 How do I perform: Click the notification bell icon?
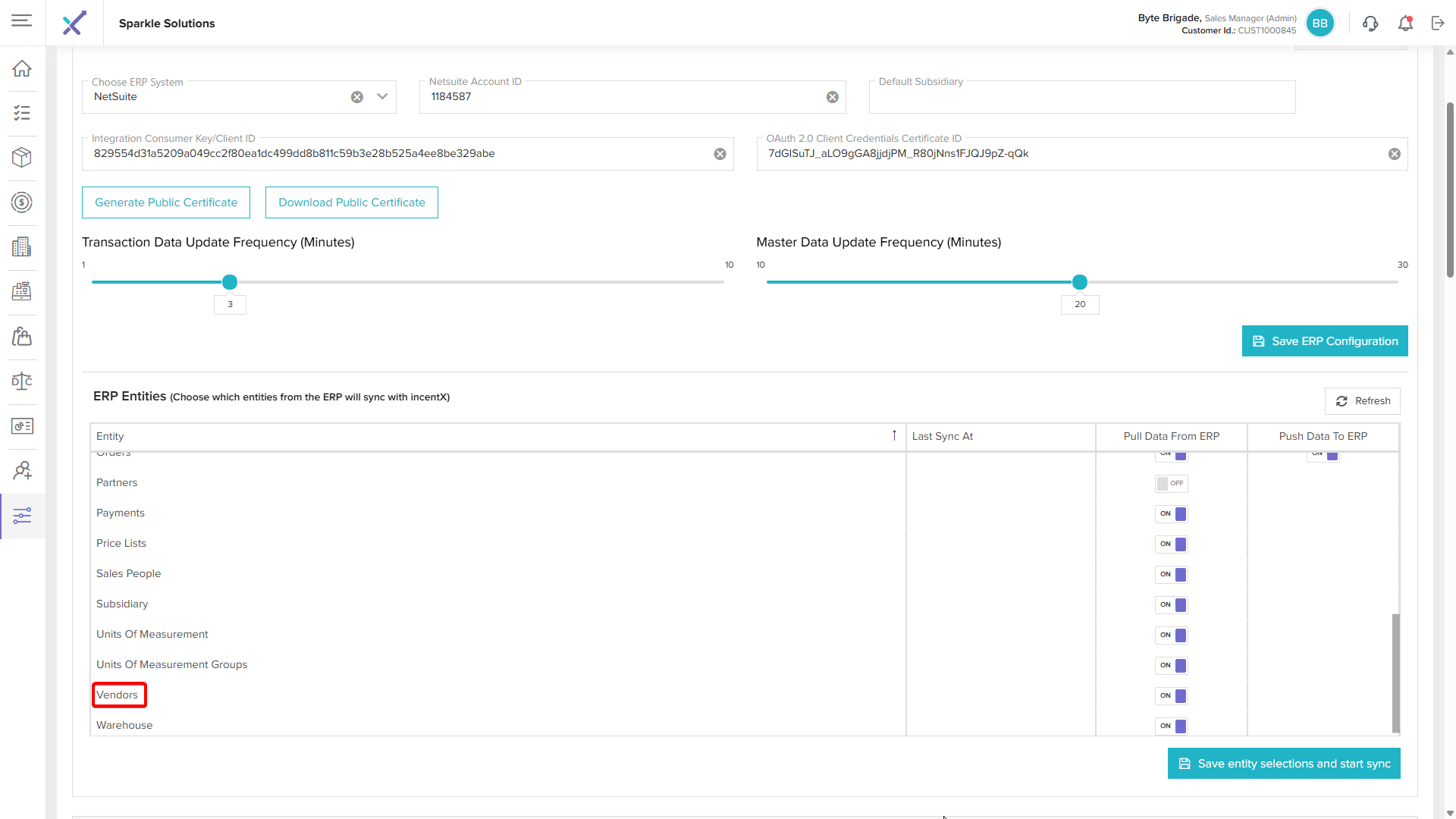coord(1405,24)
